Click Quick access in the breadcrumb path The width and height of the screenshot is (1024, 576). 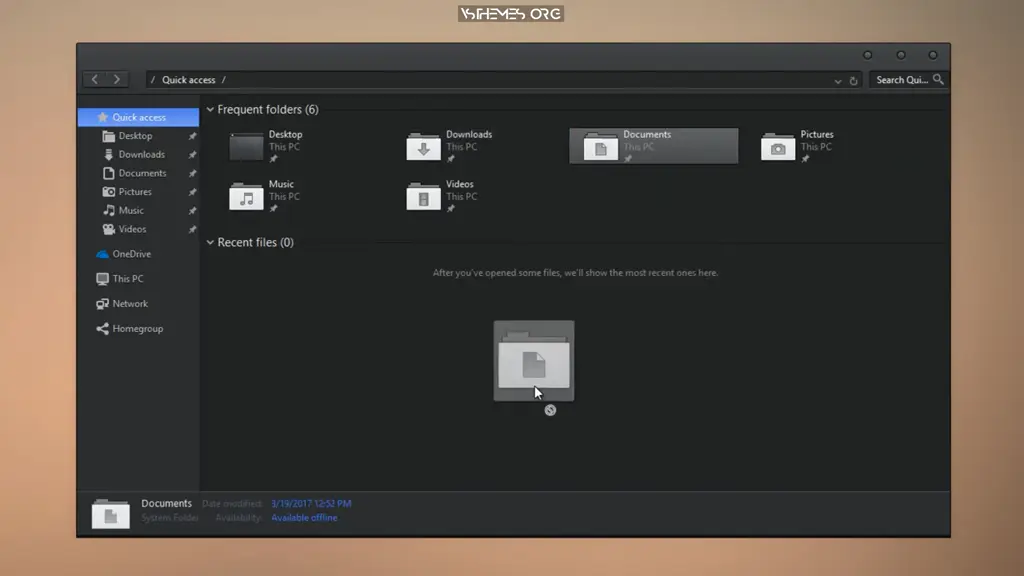click(x=190, y=79)
